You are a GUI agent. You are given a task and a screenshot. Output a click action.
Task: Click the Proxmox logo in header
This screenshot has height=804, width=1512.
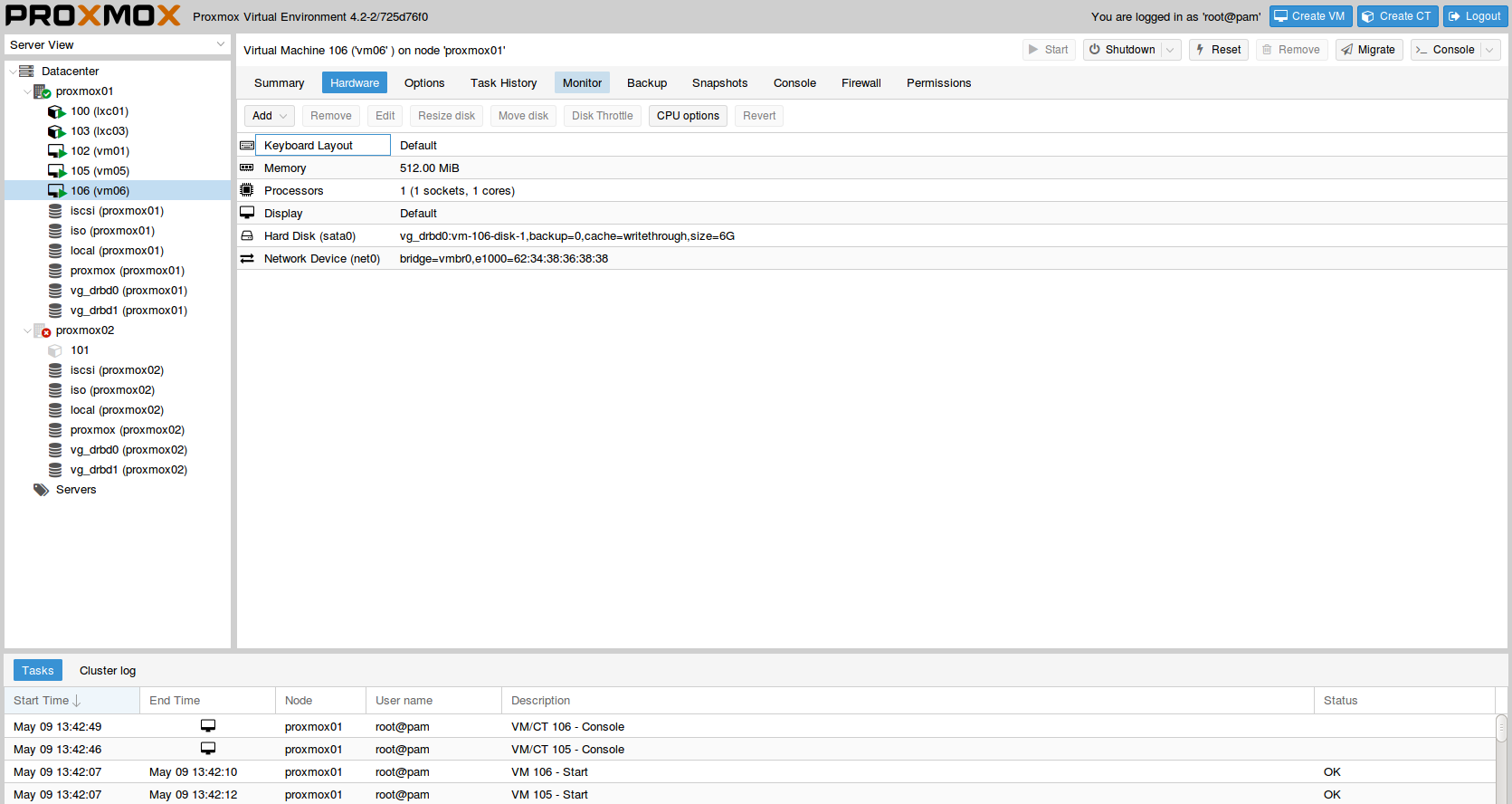click(92, 15)
